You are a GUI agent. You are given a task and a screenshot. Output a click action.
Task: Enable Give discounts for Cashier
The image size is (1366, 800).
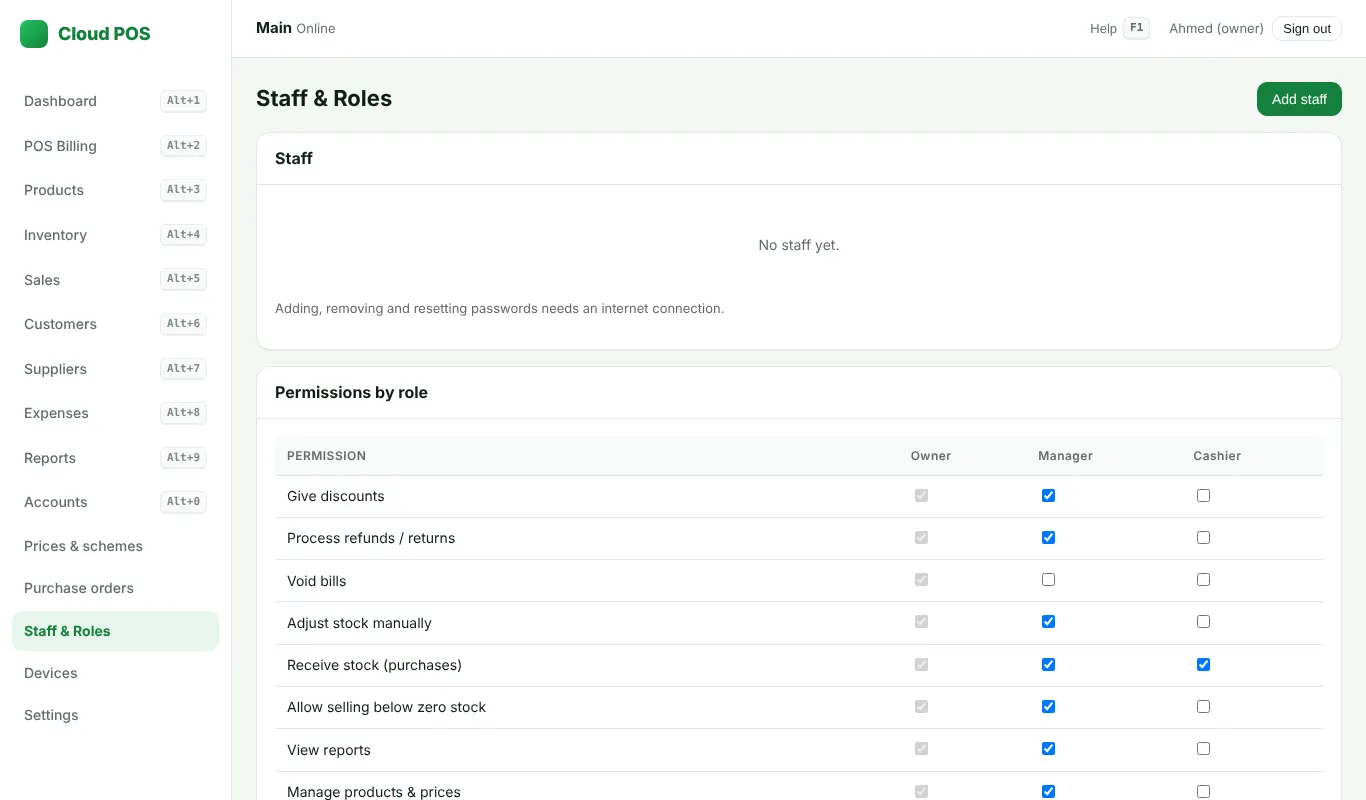pos(1203,495)
